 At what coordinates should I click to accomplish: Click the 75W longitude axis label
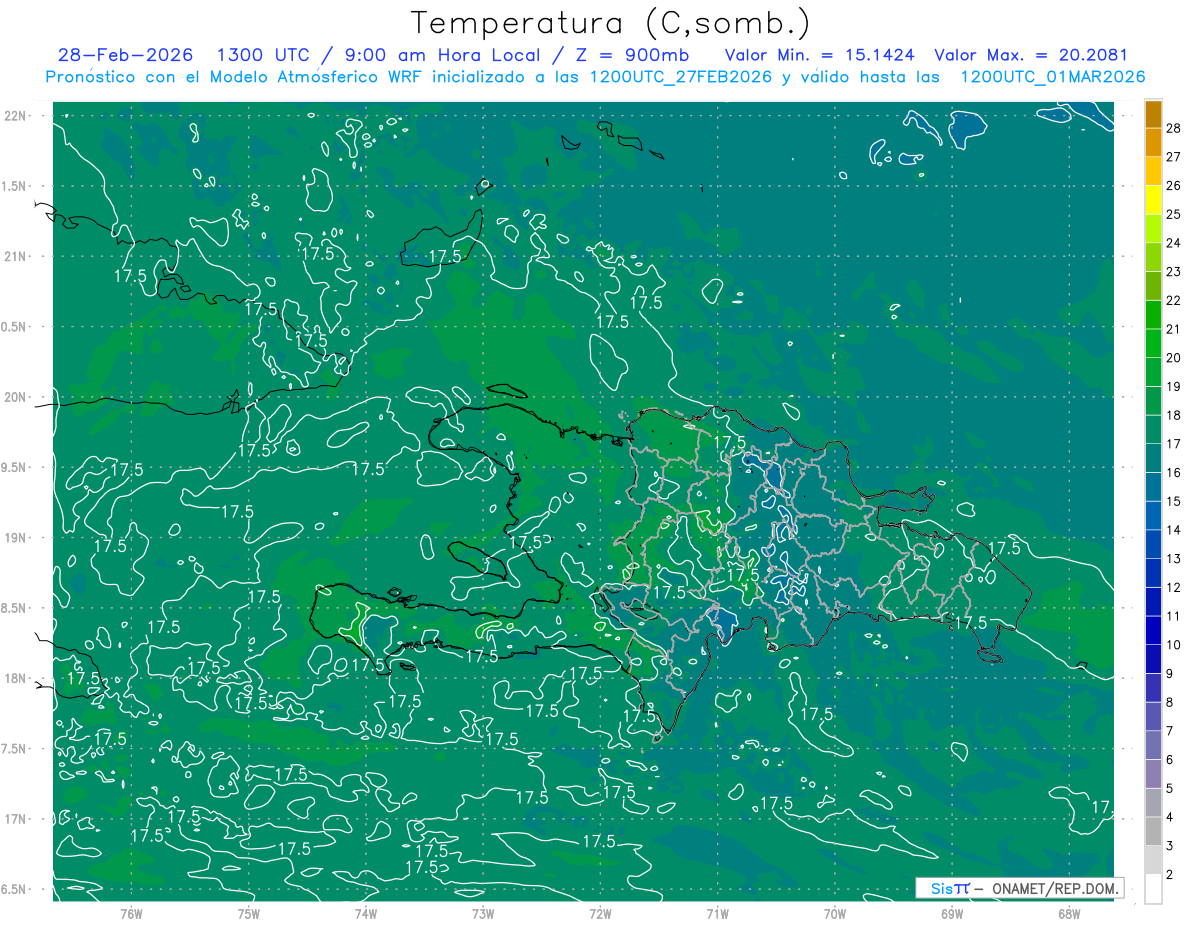[x=248, y=913]
